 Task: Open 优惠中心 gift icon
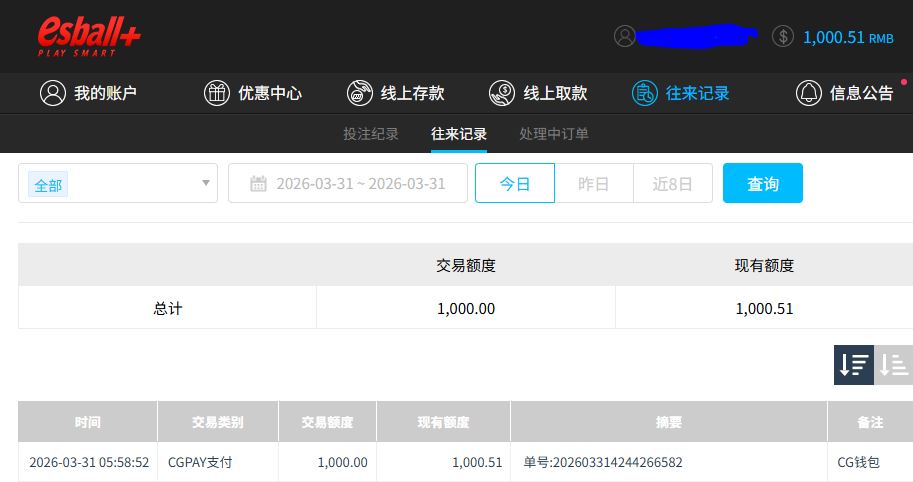pyautogui.click(x=217, y=93)
